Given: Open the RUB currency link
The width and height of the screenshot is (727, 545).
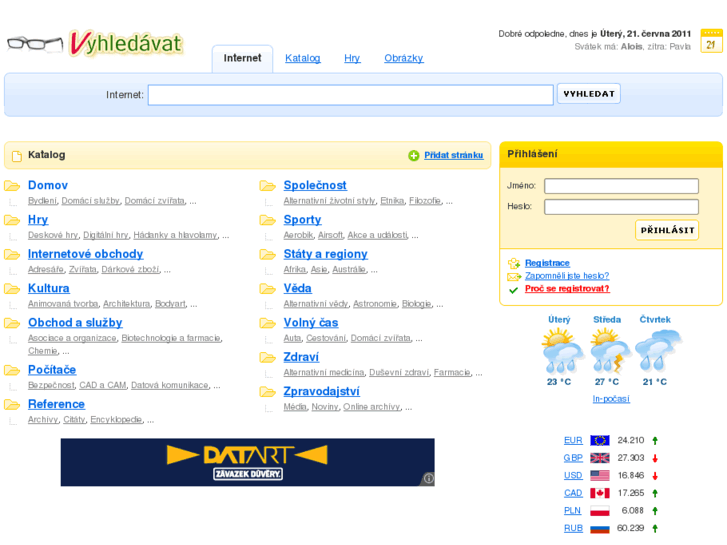Looking at the screenshot, I should [573, 529].
